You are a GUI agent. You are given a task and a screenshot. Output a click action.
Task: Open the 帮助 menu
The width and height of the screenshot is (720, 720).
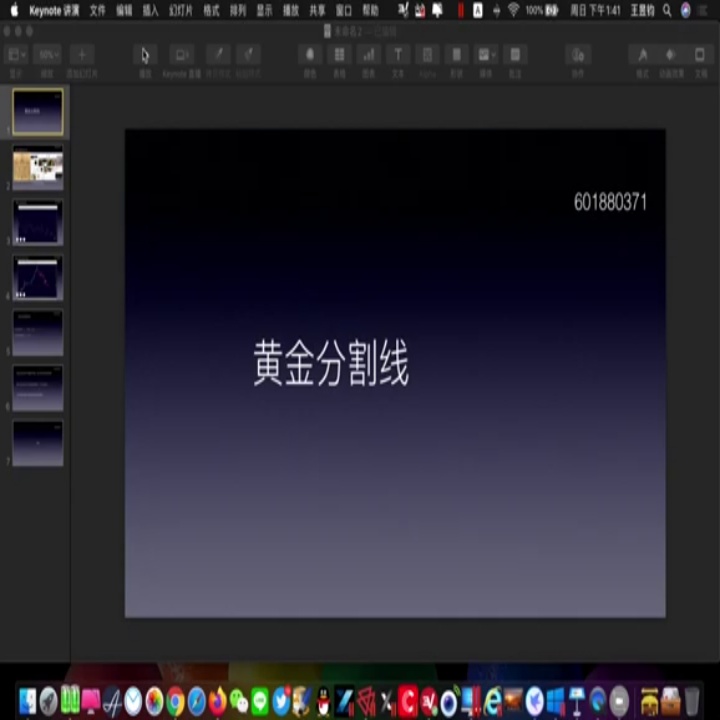pyautogui.click(x=371, y=10)
